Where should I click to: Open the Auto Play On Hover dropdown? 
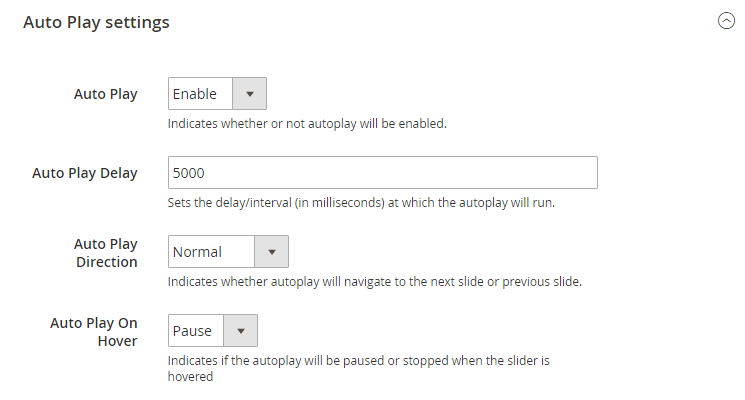click(x=213, y=330)
